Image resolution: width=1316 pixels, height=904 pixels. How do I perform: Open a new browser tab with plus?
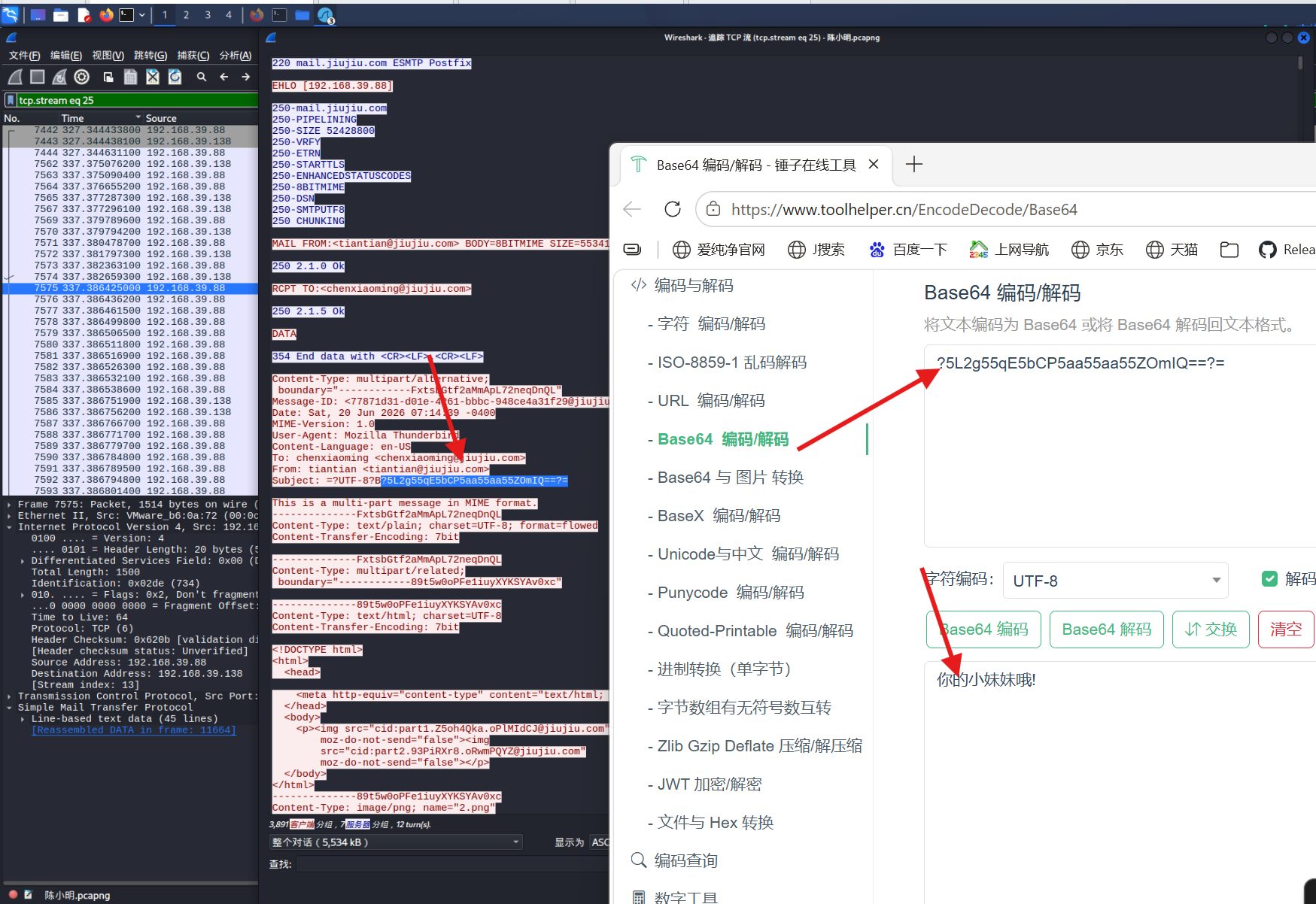pyautogui.click(x=913, y=164)
